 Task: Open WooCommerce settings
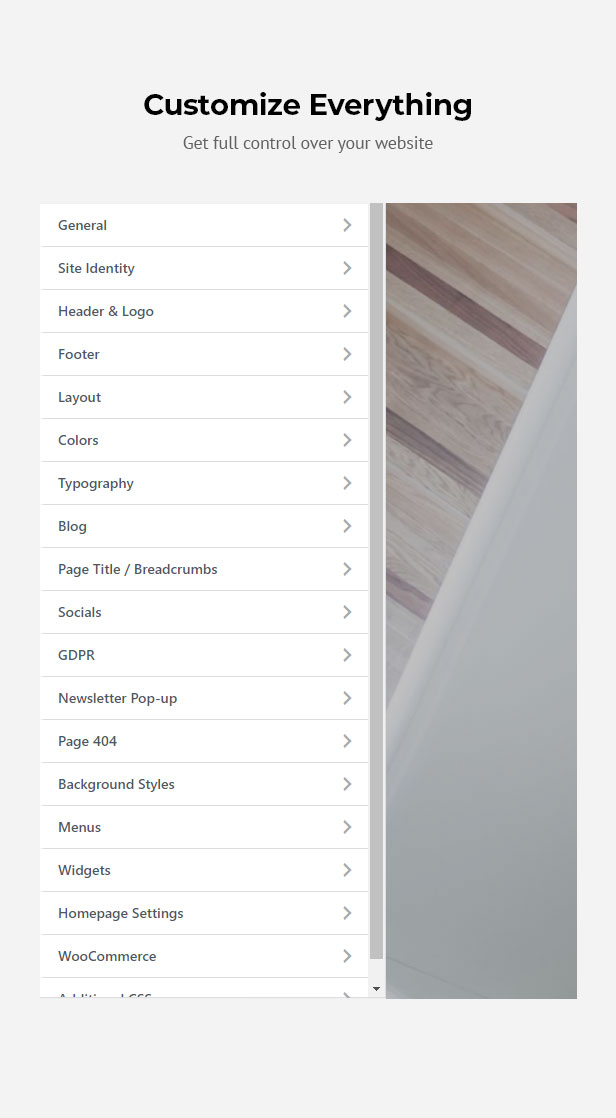[x=204, y=956]
